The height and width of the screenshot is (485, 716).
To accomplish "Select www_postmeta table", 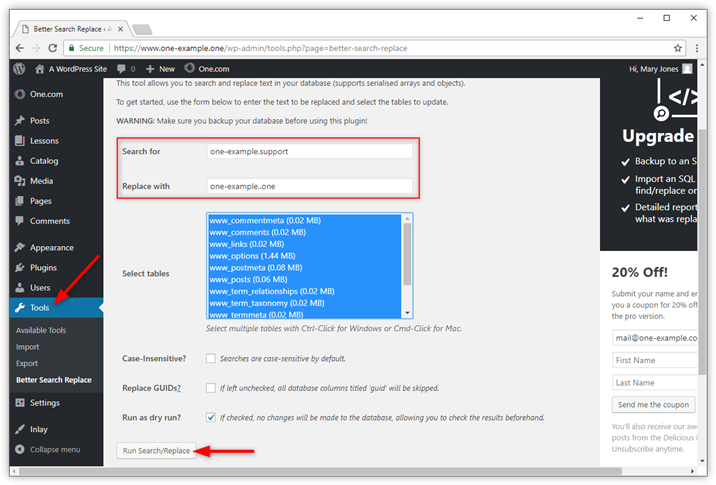I will coord(305,268).
